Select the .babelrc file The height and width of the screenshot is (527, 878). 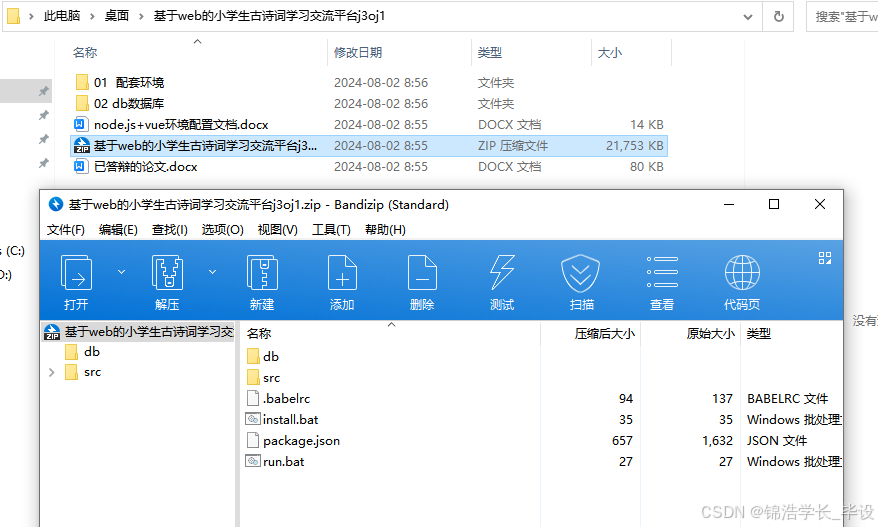click(278, 399)
